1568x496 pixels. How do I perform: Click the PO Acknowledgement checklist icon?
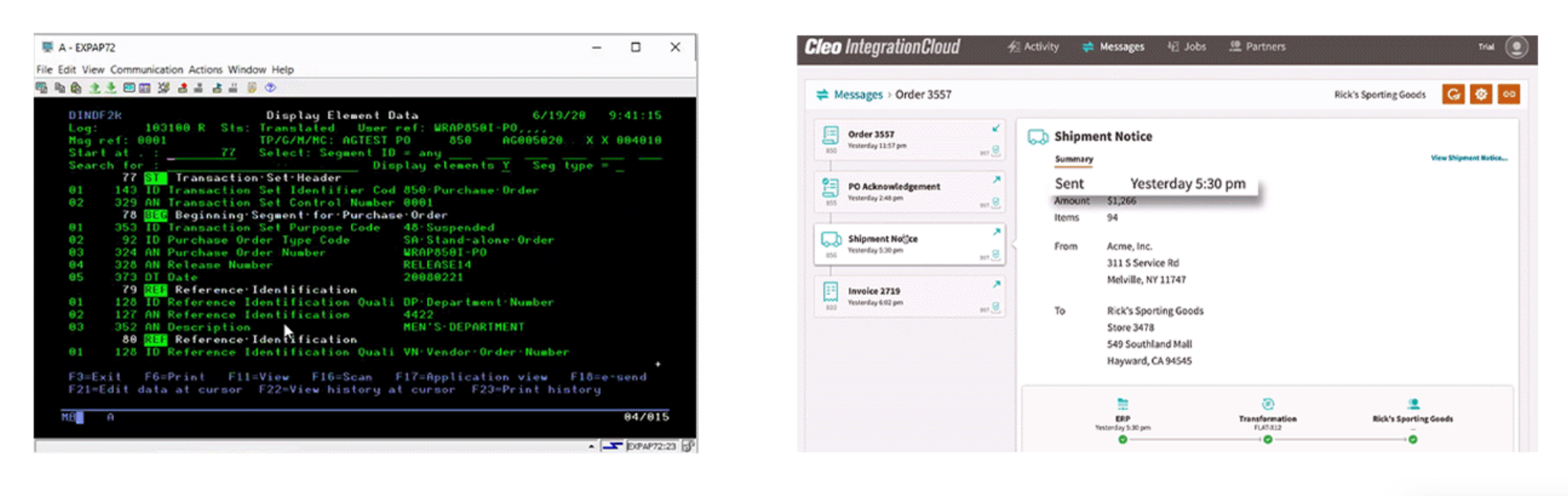tap(831, 188)
